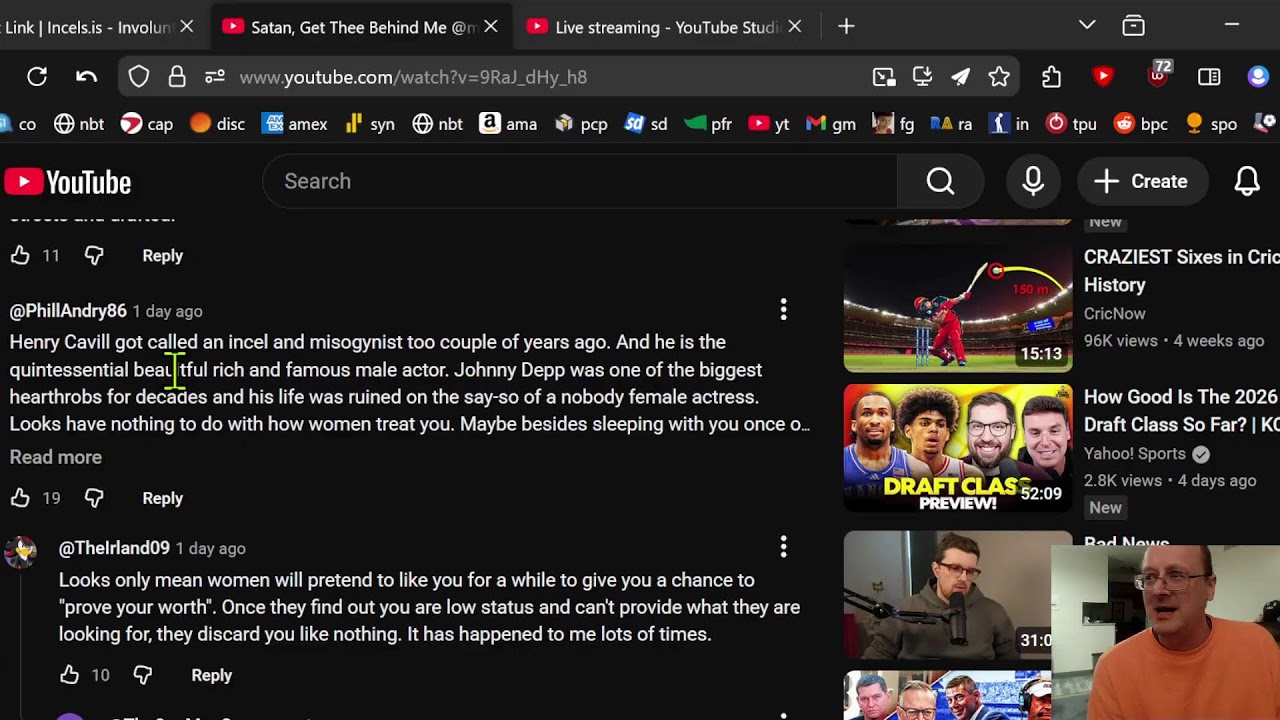Image resolution: width=1280 pixels, height=720 pixels.
Task: Go to YouTube home via logo
Action: 68,182
